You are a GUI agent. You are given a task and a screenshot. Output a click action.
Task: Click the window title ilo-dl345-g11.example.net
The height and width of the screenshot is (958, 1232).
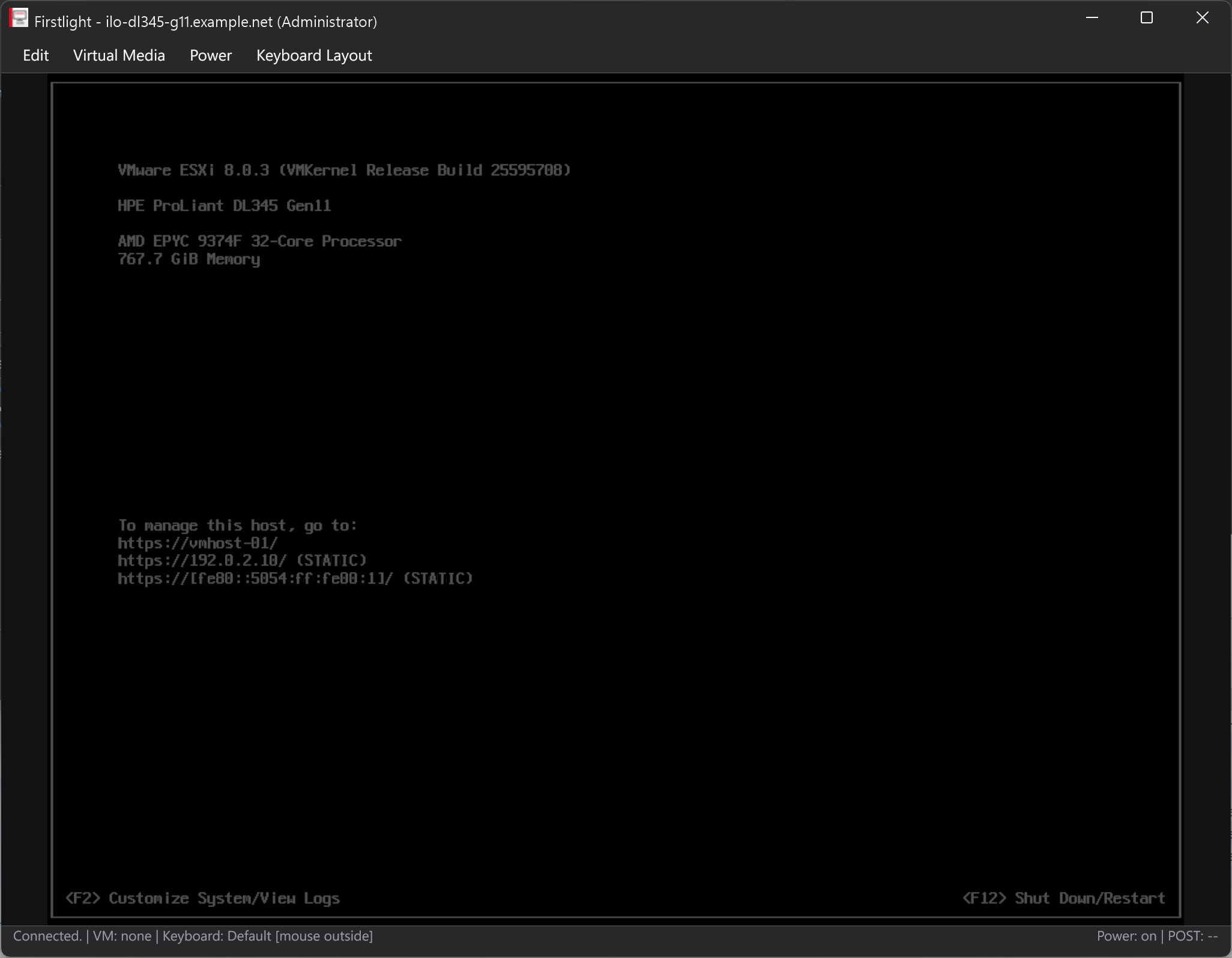(x=206, y=22)
